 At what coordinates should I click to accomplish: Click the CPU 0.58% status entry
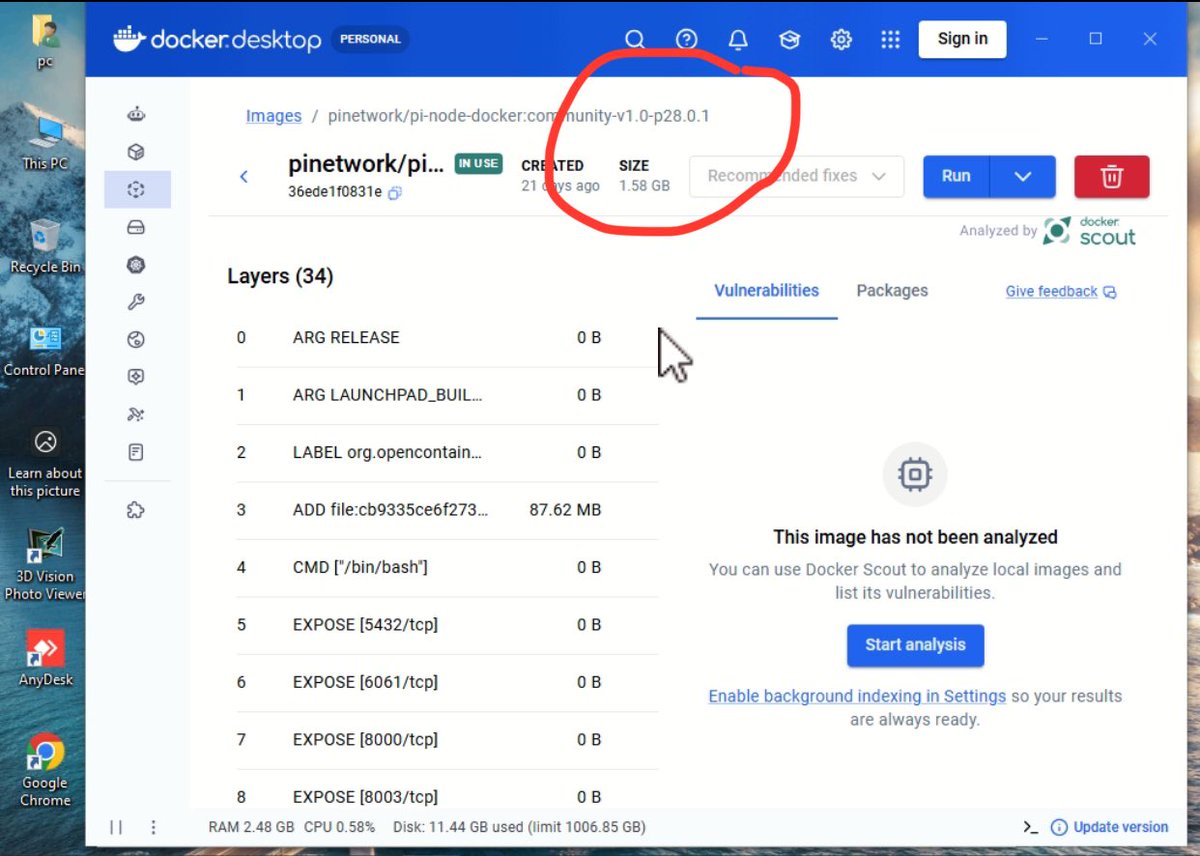coord(337,827)
